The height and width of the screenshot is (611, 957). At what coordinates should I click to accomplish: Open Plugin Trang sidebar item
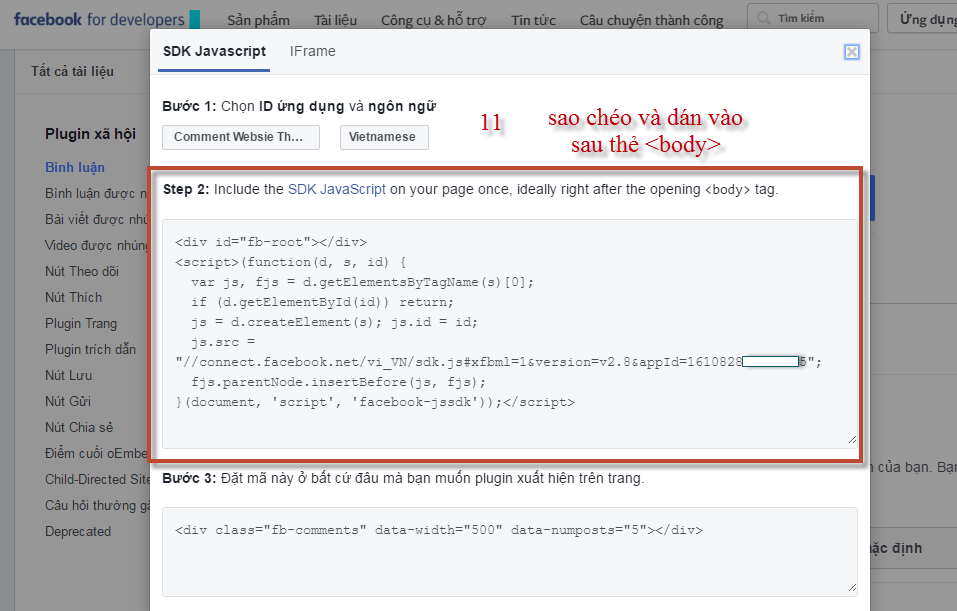pos(81,324)
